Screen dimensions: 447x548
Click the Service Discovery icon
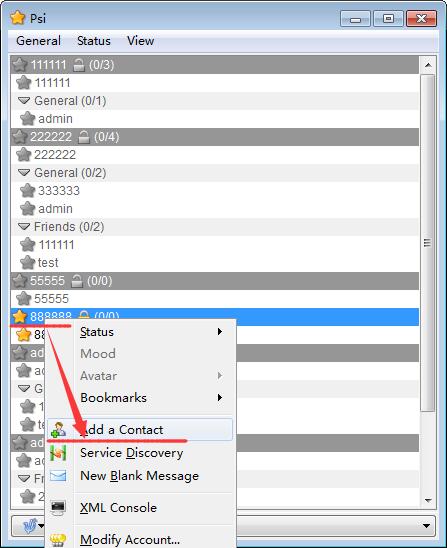pos(58,453)
